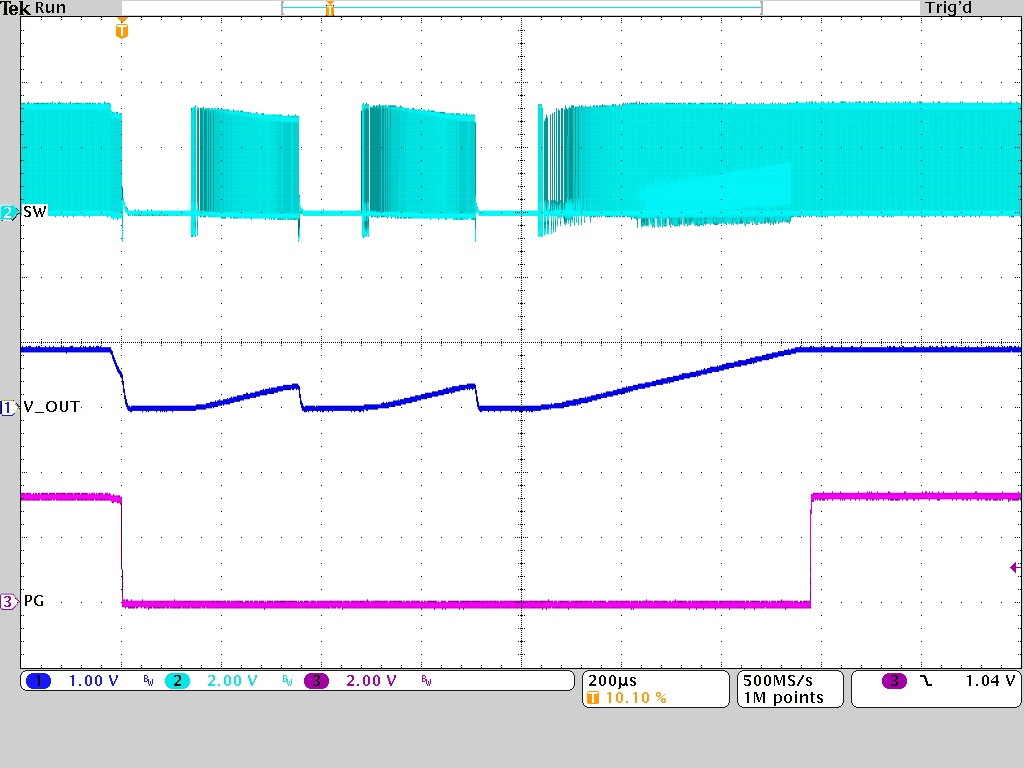The image size is (1024, 768).
Task: Select the Channel 1 V_OUT badge
Action: click(8, 407)
